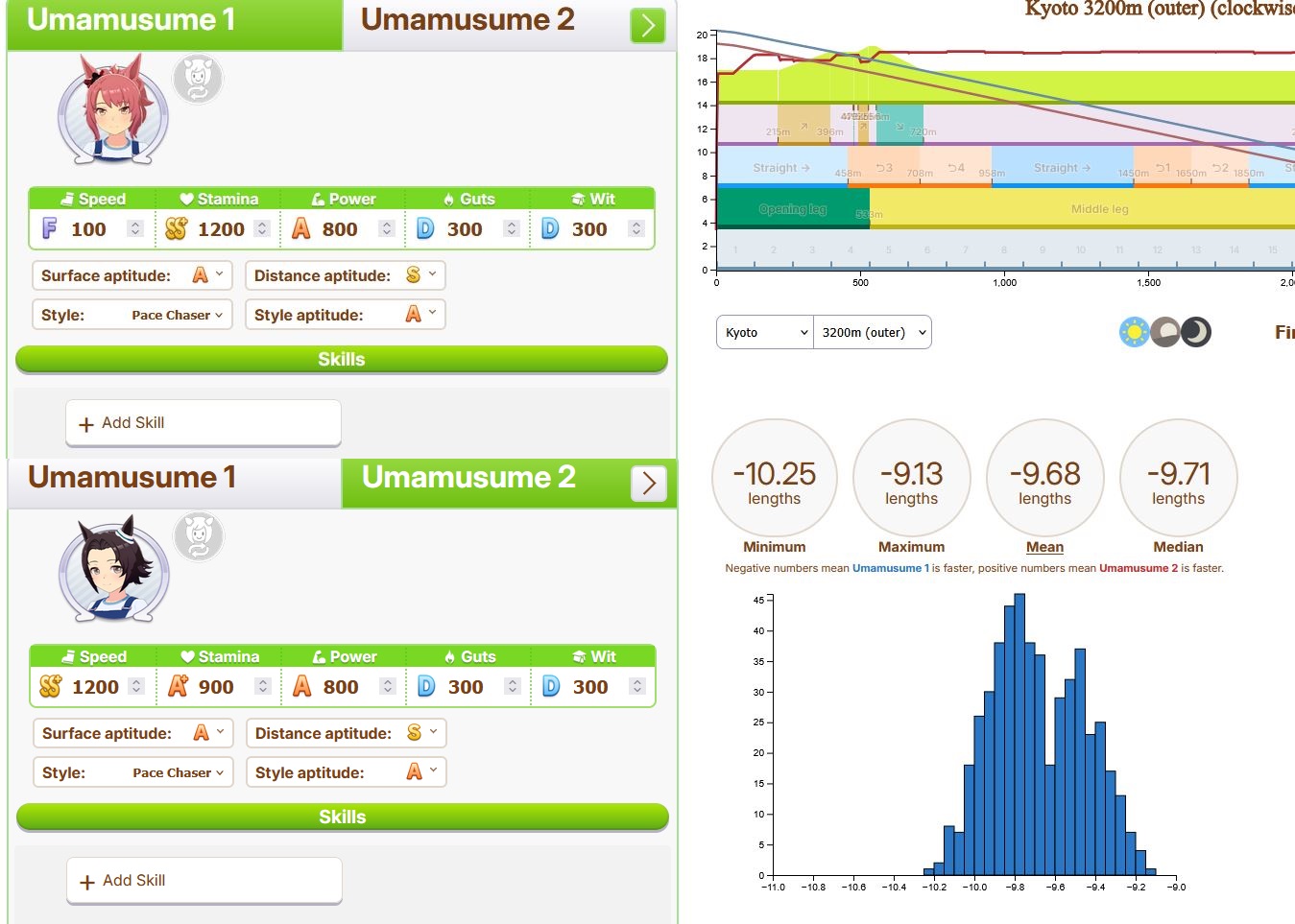Click the flame icon beside Guts in black-haired panel
Screen dimensions: 1295x924
click(x=449, y=656)
